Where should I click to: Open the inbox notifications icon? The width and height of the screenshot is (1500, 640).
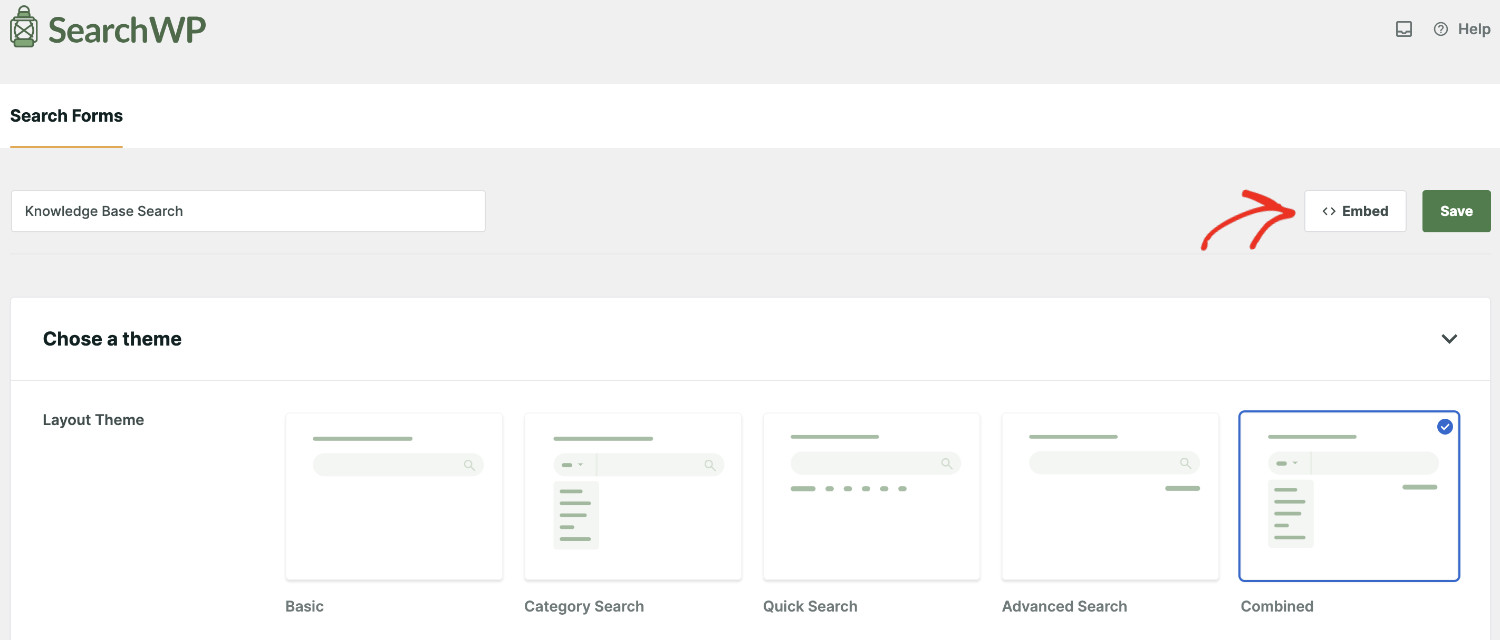tap(1403, 29)
